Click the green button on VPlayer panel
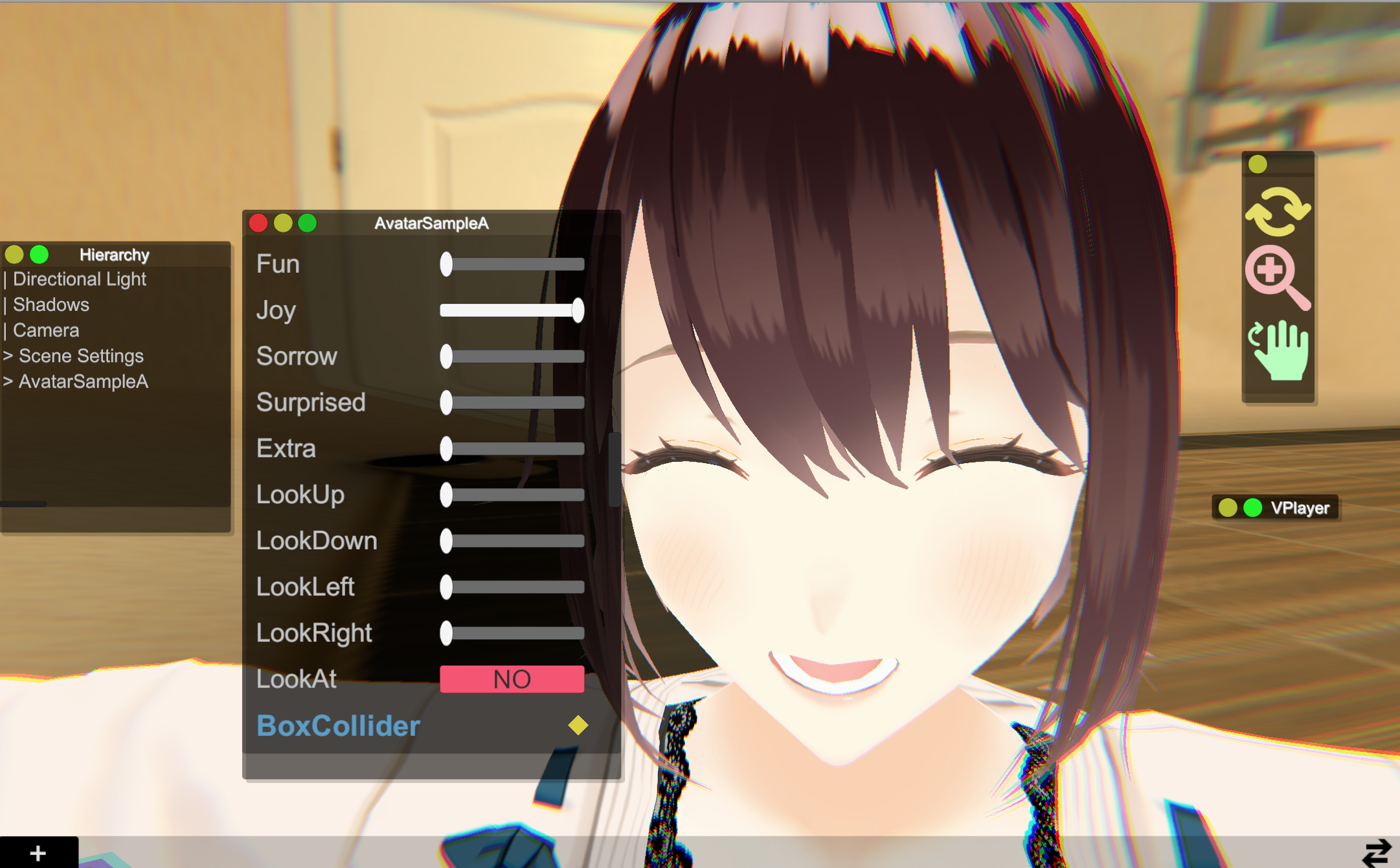 1253,508
